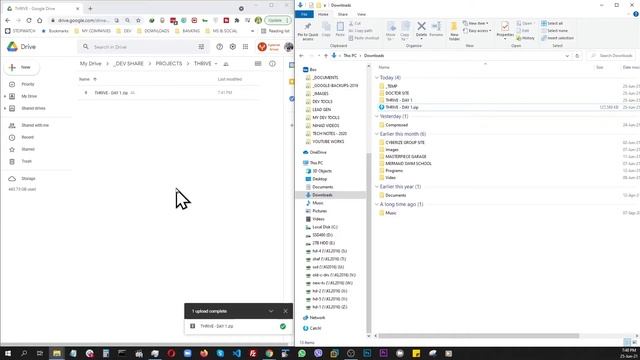Open Drive help question mark icon

220,47
